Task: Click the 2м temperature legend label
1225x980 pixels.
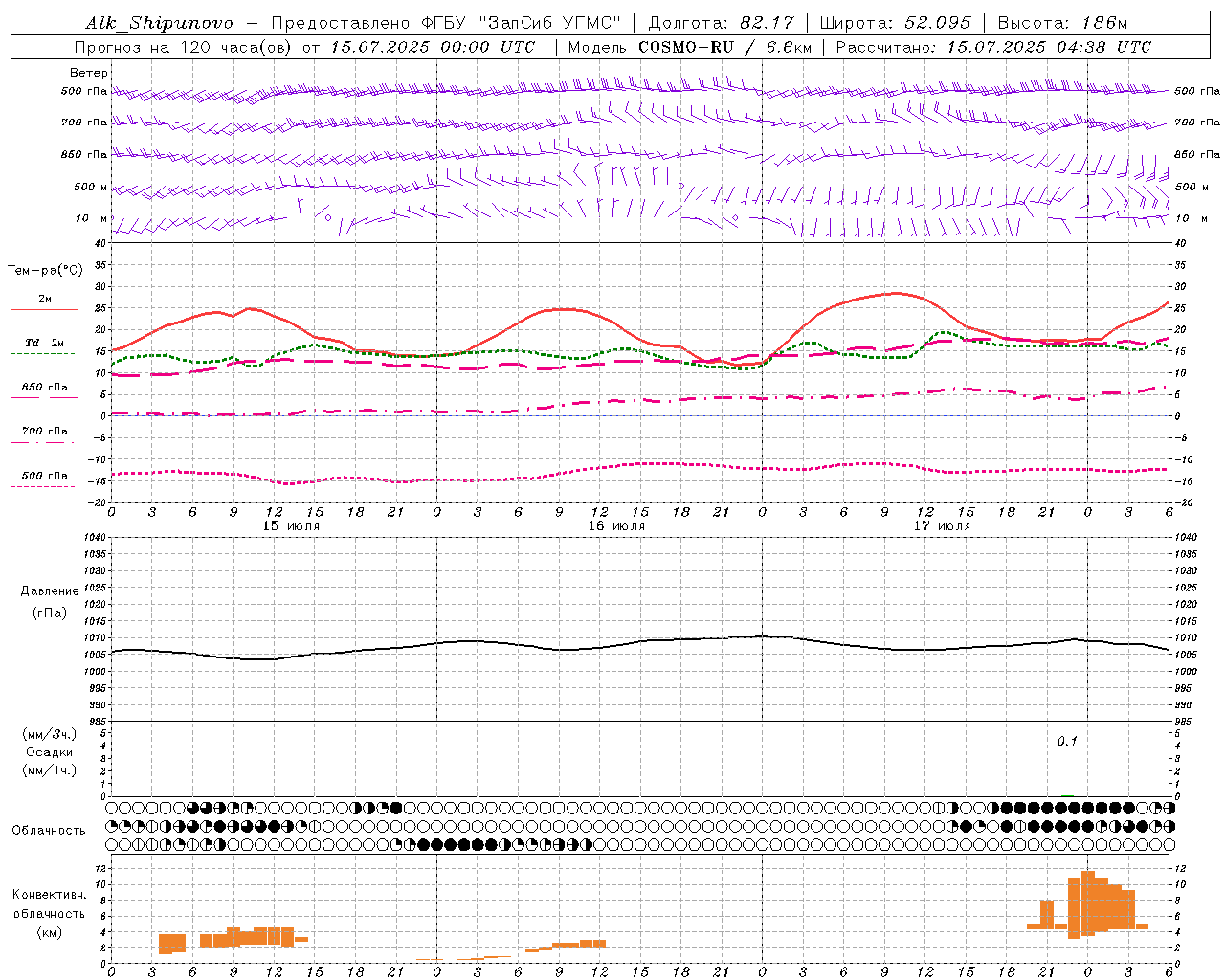Action: 45,300
